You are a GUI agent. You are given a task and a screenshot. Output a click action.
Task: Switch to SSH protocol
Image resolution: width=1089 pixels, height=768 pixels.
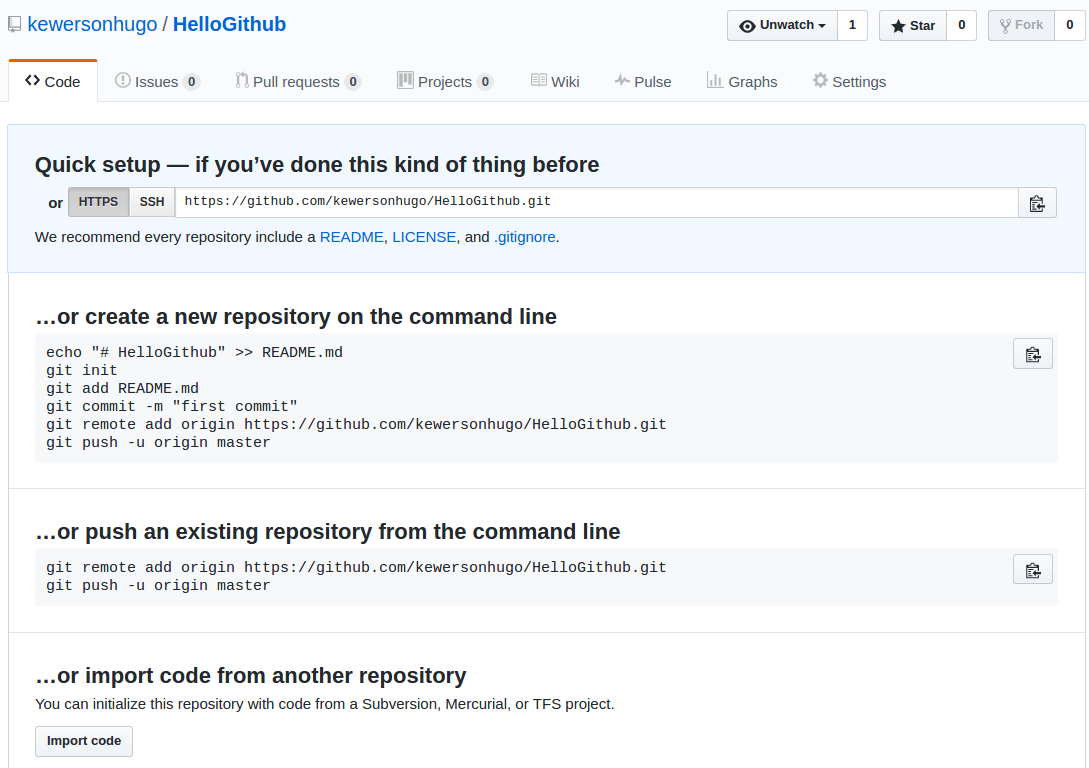(x=151, y=202)
